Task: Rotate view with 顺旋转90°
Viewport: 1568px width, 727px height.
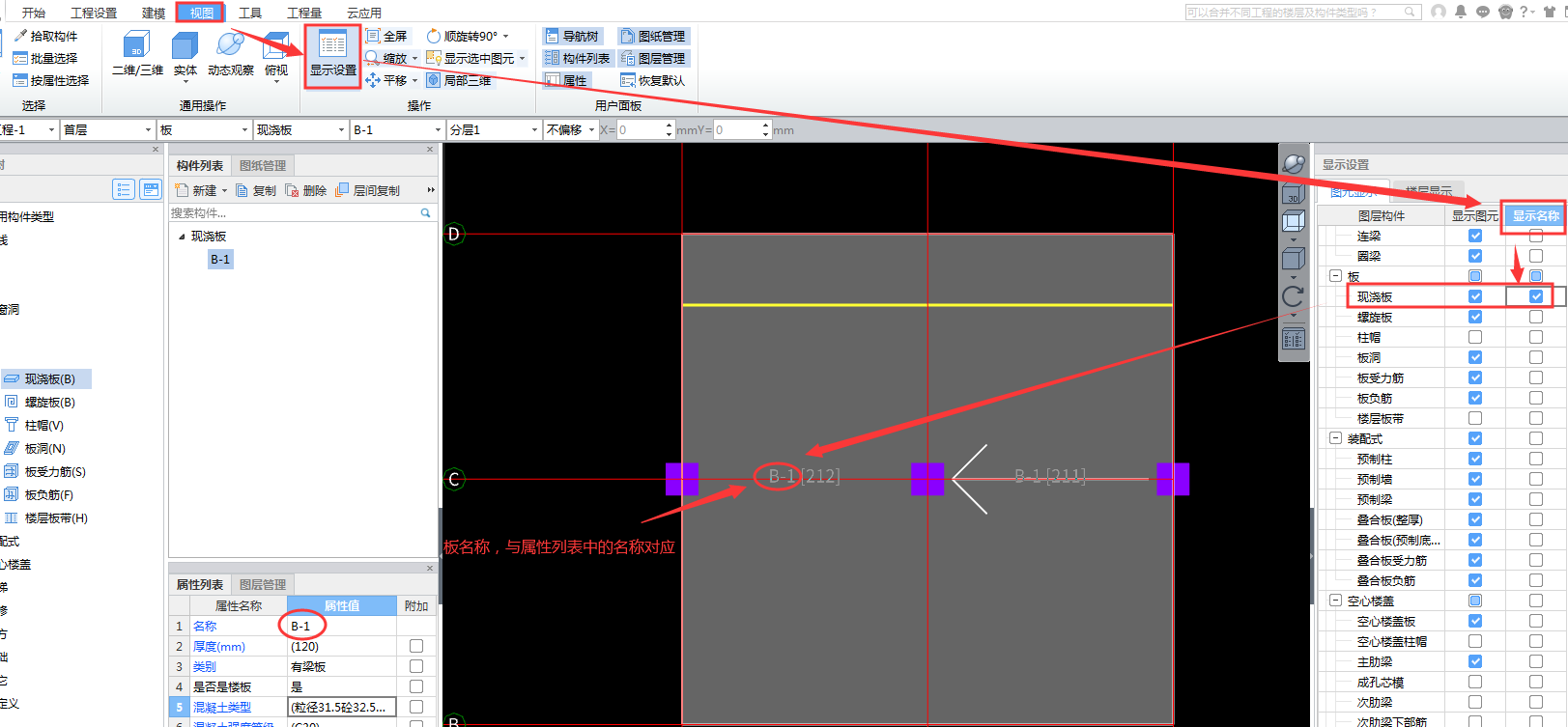Action: (468, 36)
